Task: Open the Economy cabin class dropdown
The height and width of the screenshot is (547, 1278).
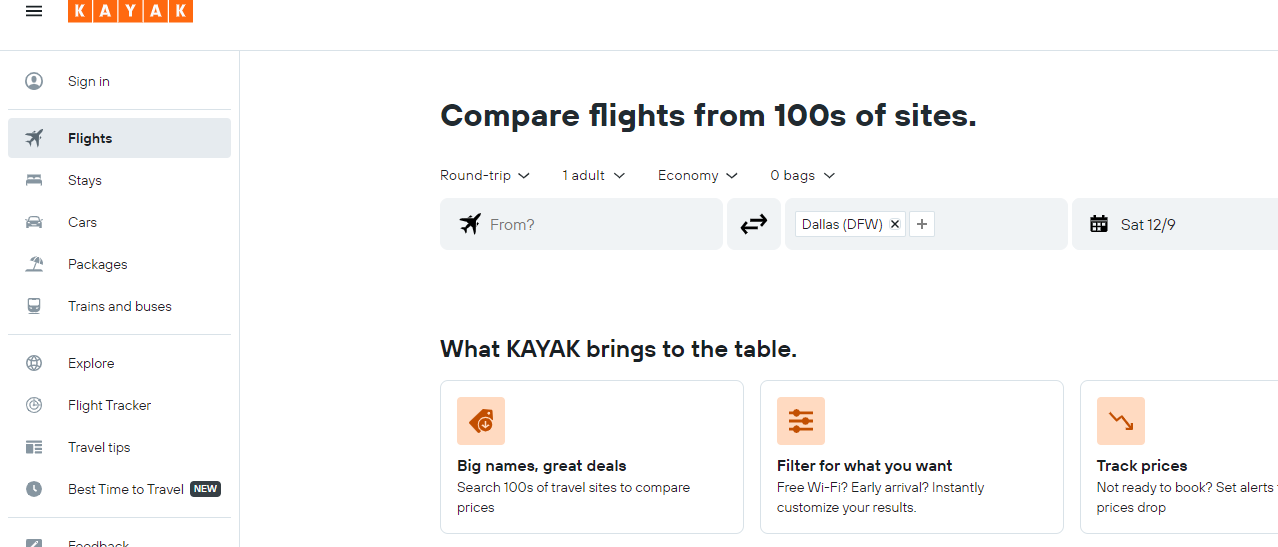Action: click(x=697, y=175)
